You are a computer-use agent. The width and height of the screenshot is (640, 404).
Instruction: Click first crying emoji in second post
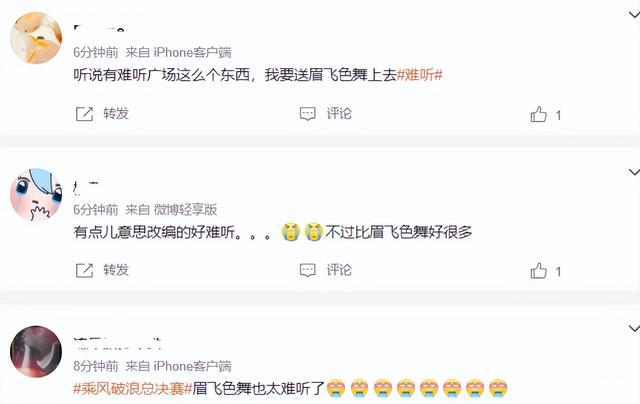point(291,232)
